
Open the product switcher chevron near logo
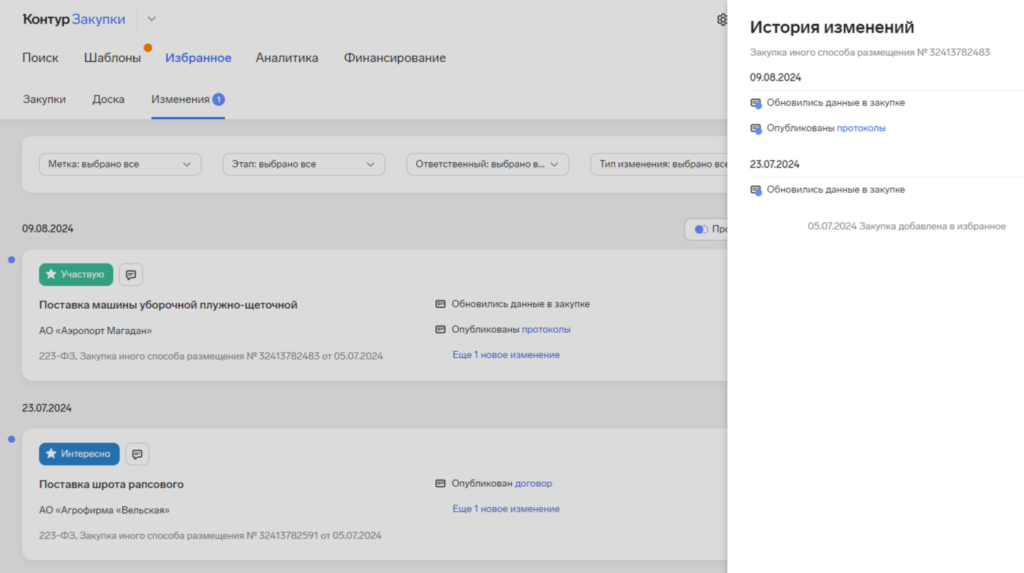[x=152, y=19]
